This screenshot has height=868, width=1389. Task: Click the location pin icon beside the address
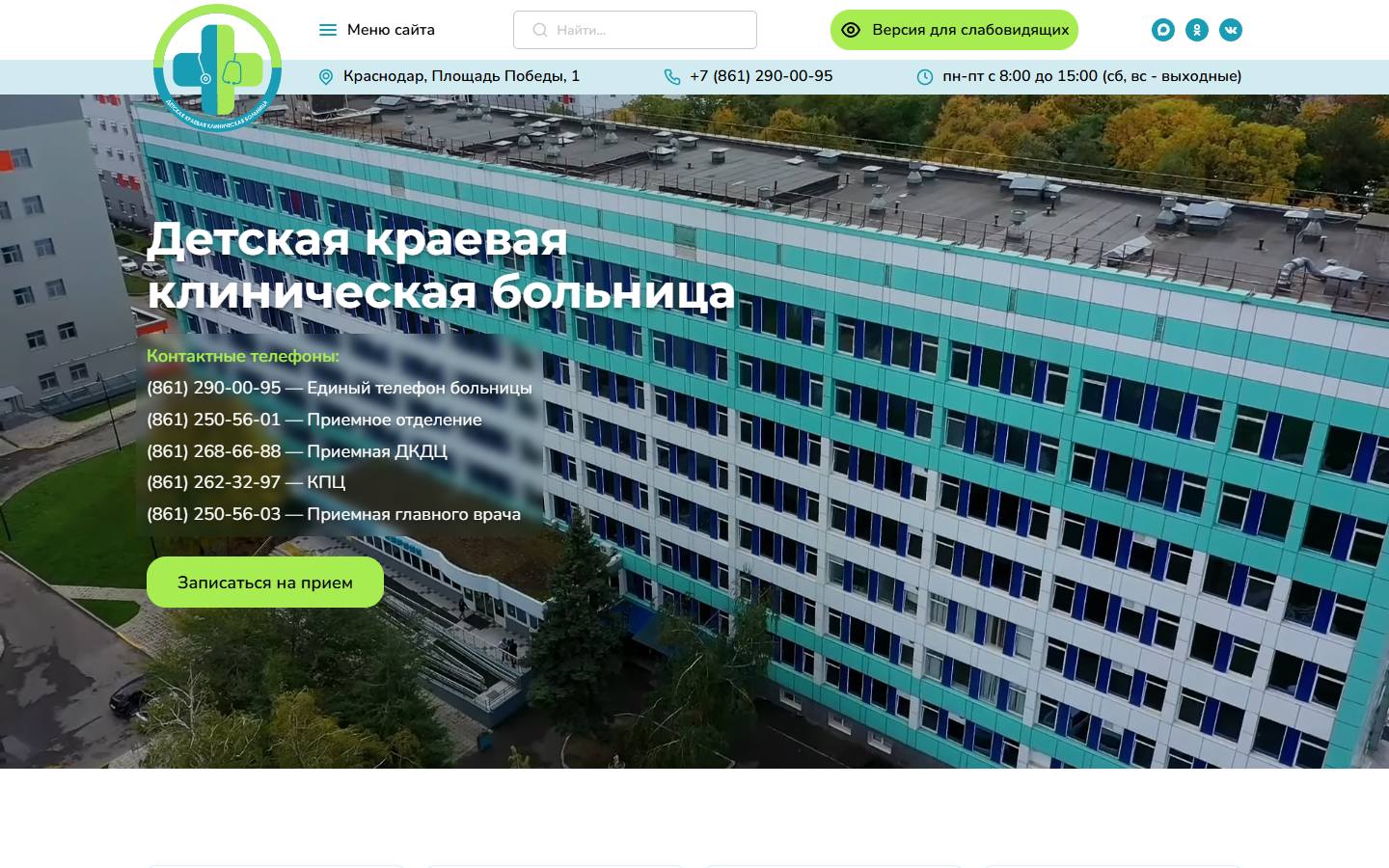point(326,77)
